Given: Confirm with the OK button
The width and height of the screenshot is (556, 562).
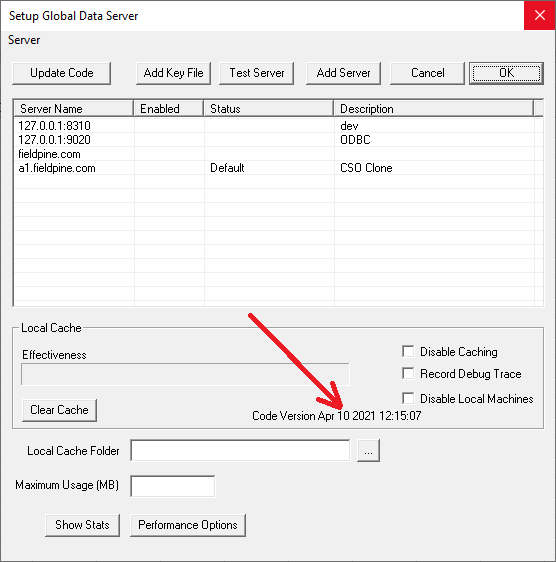Looking at the screenshot, I should (507, 73).
